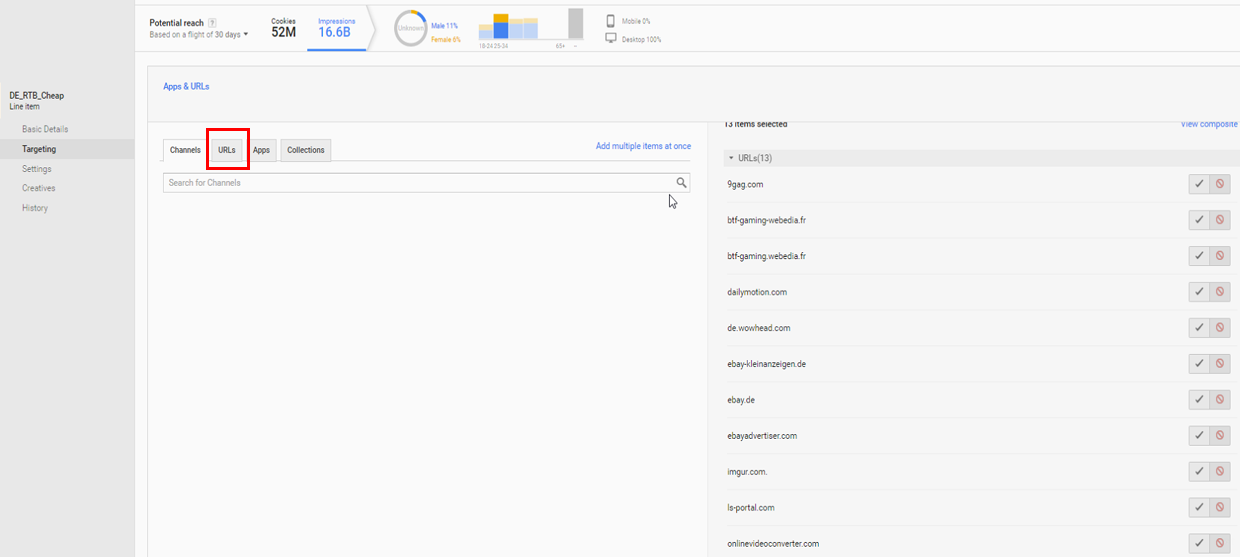Include ls-portal.com with its checkmark button
Viewport: 1240px width, 557px height.
(1199, 508)
